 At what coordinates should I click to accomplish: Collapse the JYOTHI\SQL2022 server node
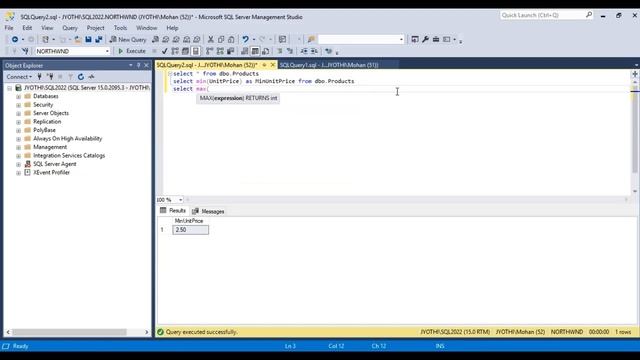coord(10,88)
